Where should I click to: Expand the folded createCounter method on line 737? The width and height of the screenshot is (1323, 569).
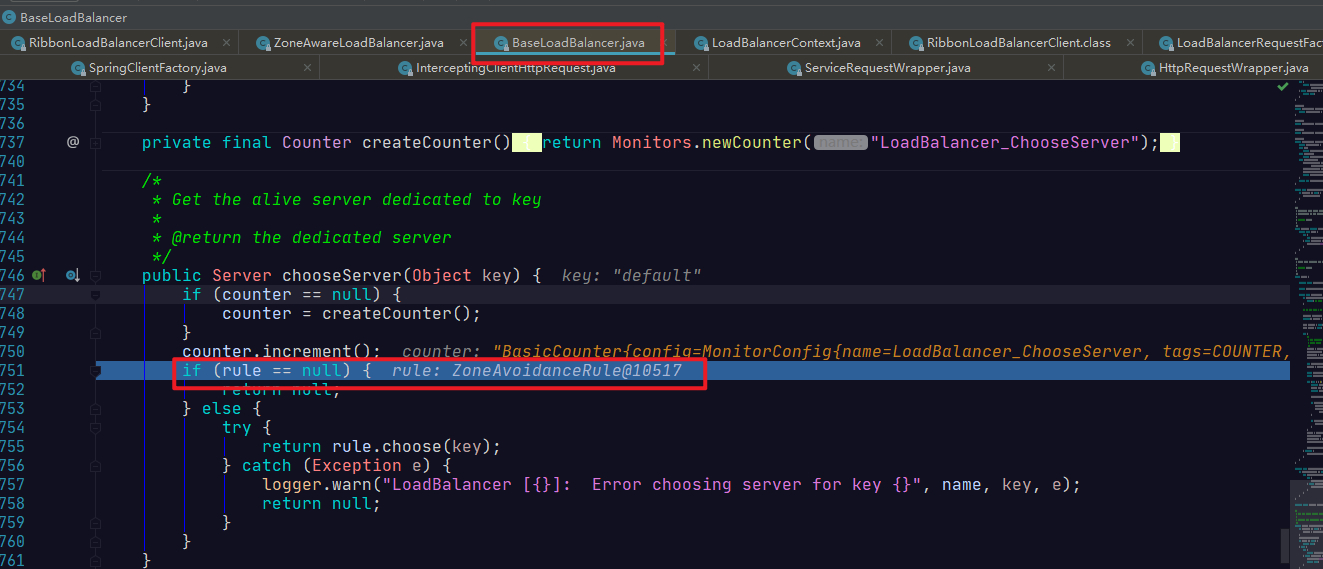pos(96,142)
